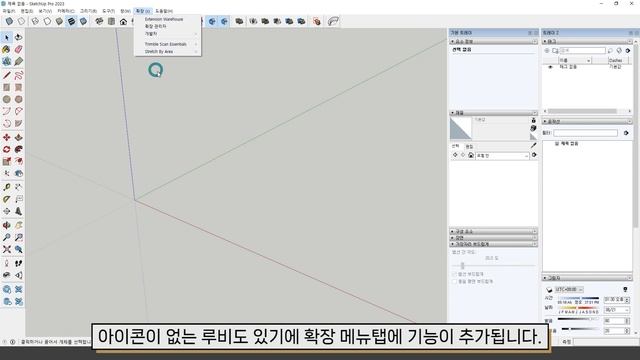
Task: Click the Eyedropper in Materials panel
Action: pyautogui.click(x=533, y=145)
